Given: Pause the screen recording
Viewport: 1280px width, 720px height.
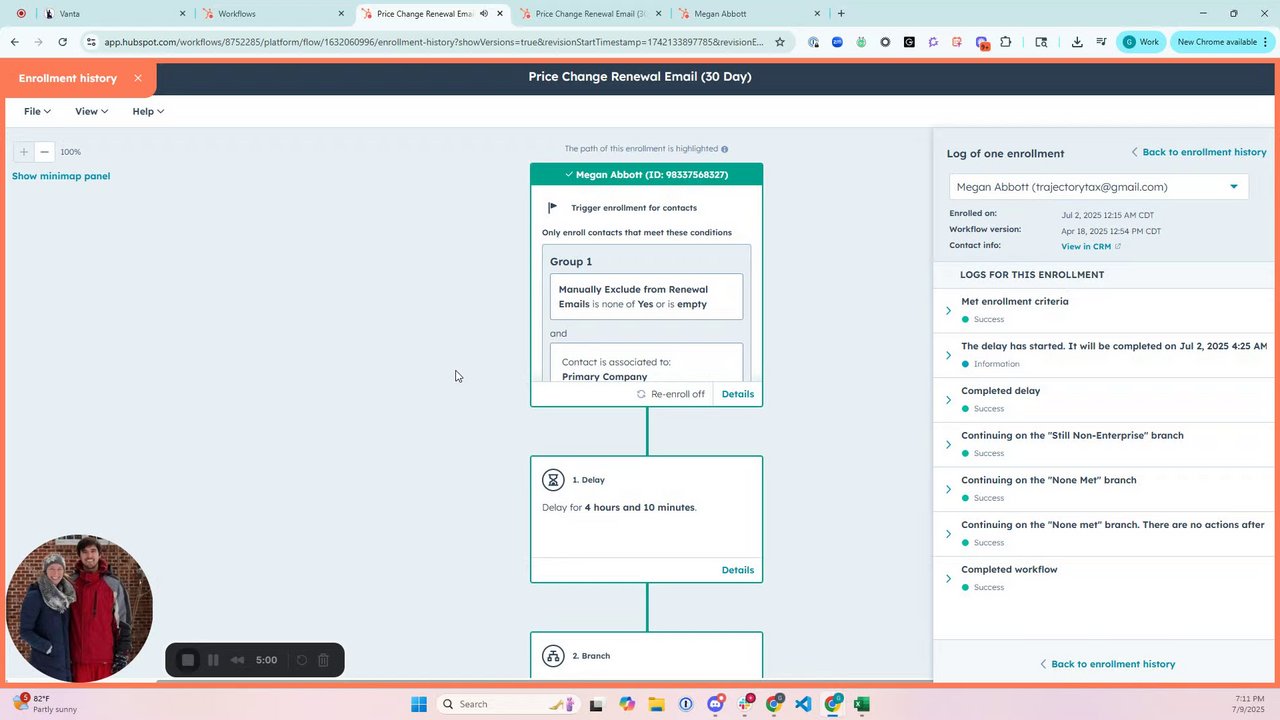Looking at the screenshot, I should click(x=213, y=660).
